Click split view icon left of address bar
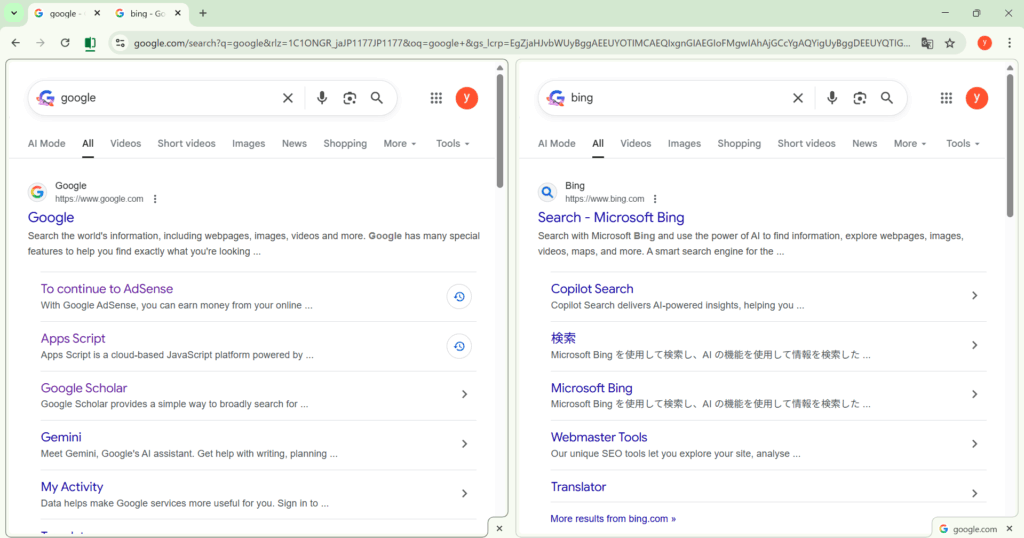The width and height of the screenshot is (1024, 538). coord(90,43)
